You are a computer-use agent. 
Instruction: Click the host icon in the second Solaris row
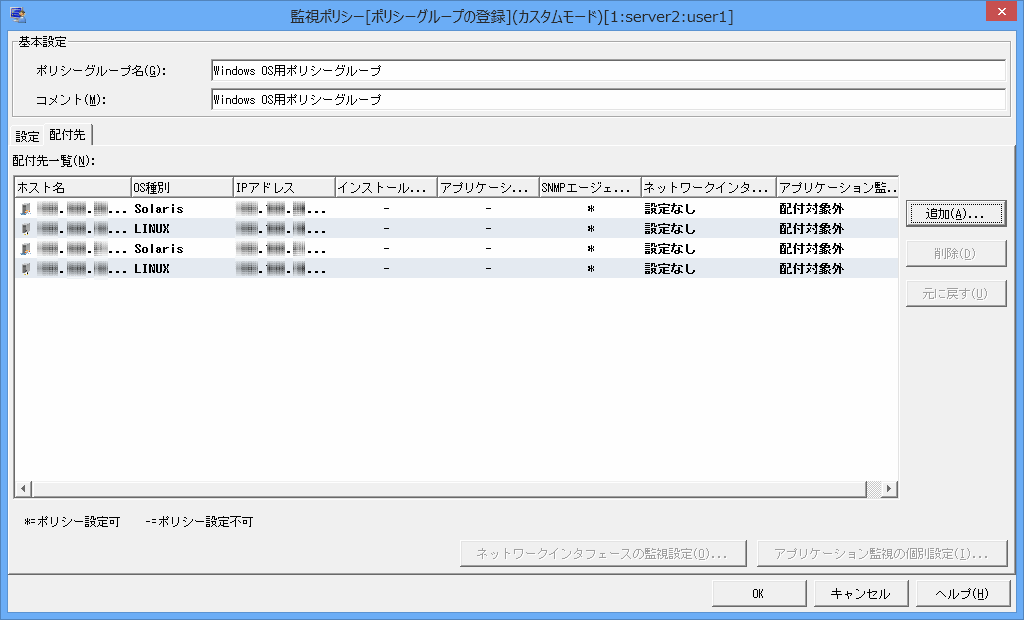(26, 249)
